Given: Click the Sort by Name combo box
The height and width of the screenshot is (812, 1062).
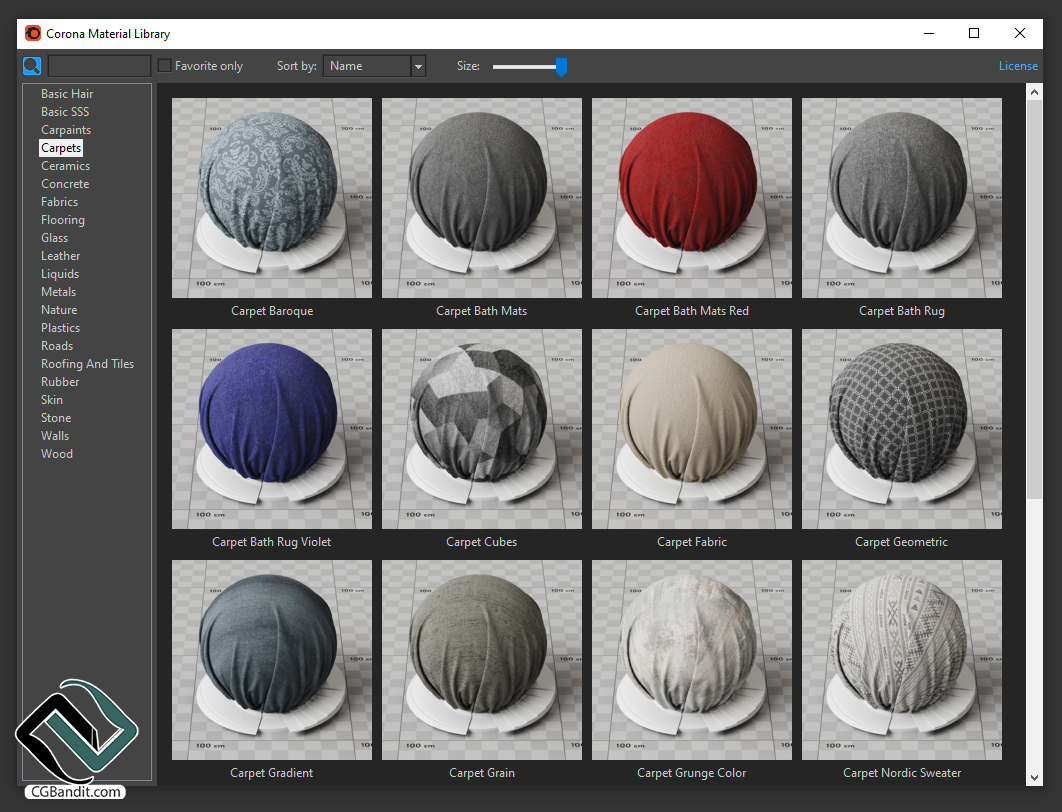Looking at the screenshot, I should click(366, 66).
